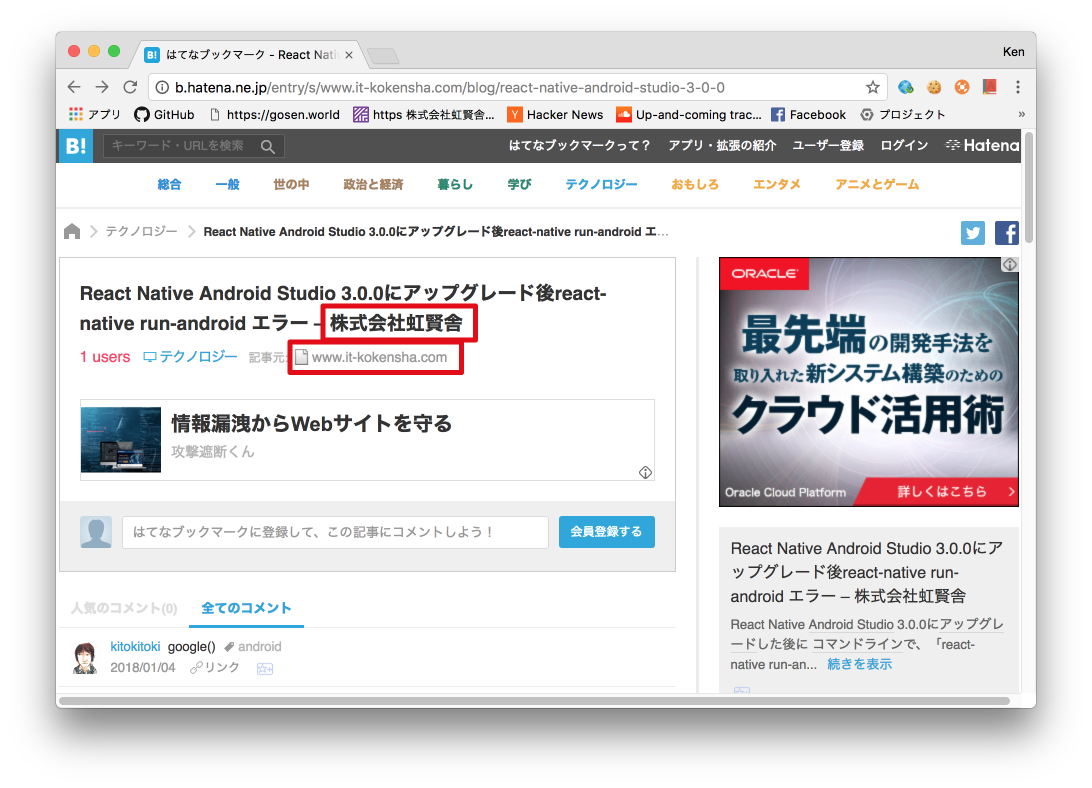The height and width of the screenshot is (788, 1092).
Task: Open the アプリ apps bookmark
Action: (x=95, y=114)
